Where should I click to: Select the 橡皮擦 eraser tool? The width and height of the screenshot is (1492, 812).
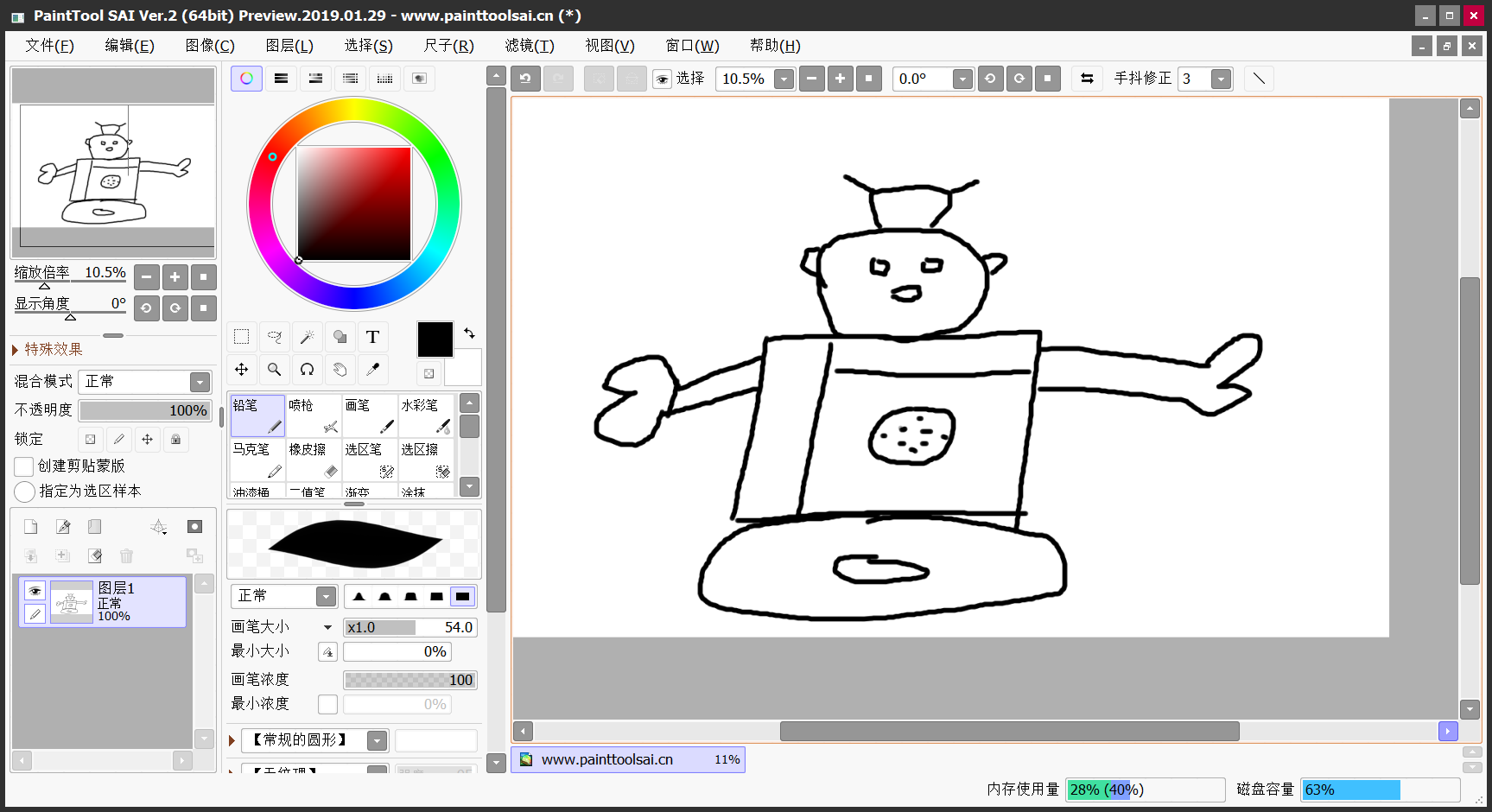pyautogui.click(x=314, y=460)
